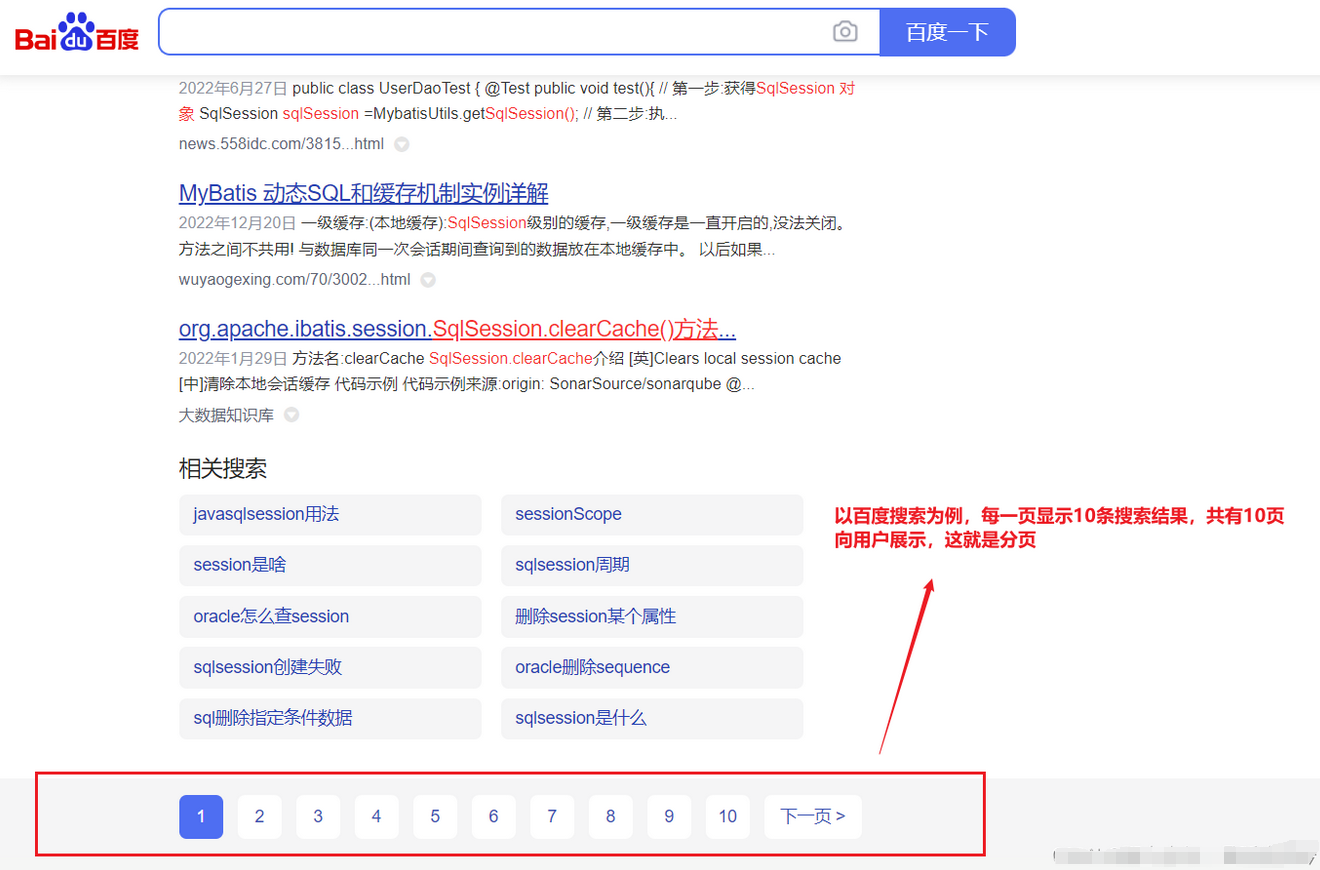Open image search via camera icon
1320x870 pixels.
point(845,32)
